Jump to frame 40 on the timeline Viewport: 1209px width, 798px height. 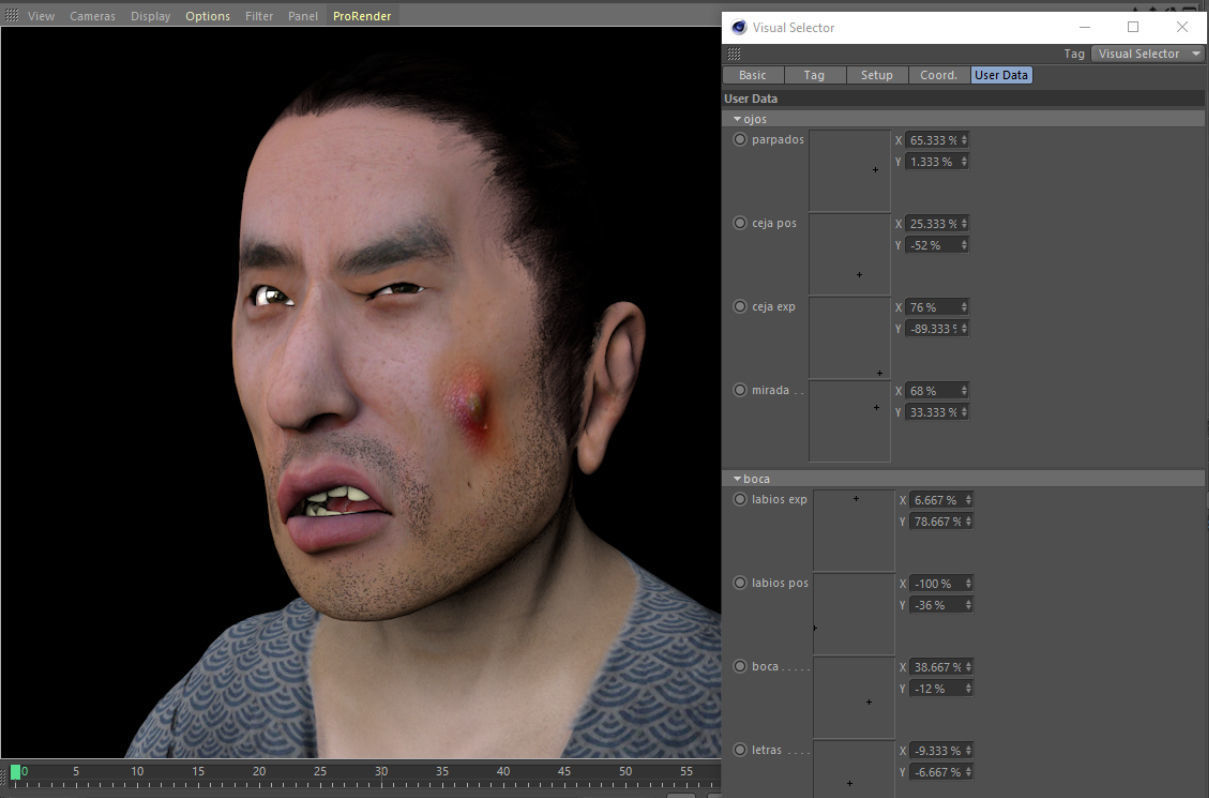503,771
